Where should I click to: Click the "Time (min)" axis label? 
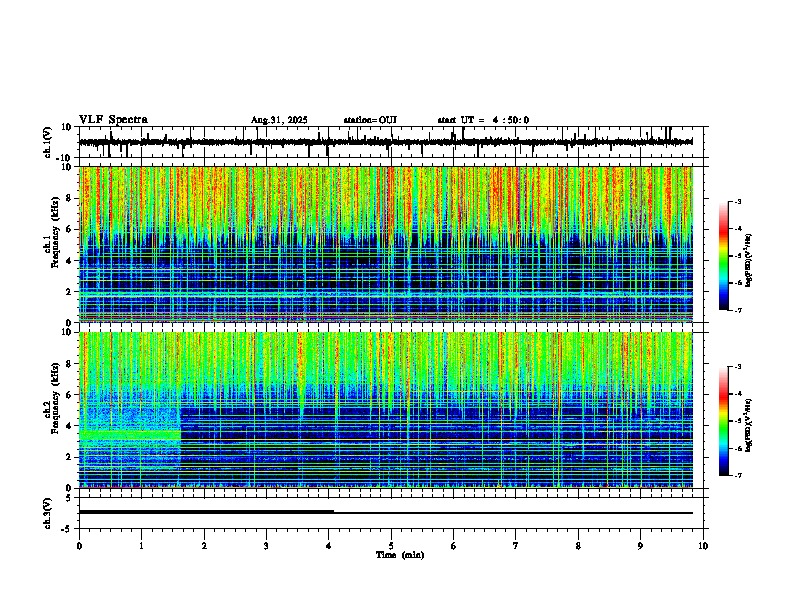coord(400,555)
